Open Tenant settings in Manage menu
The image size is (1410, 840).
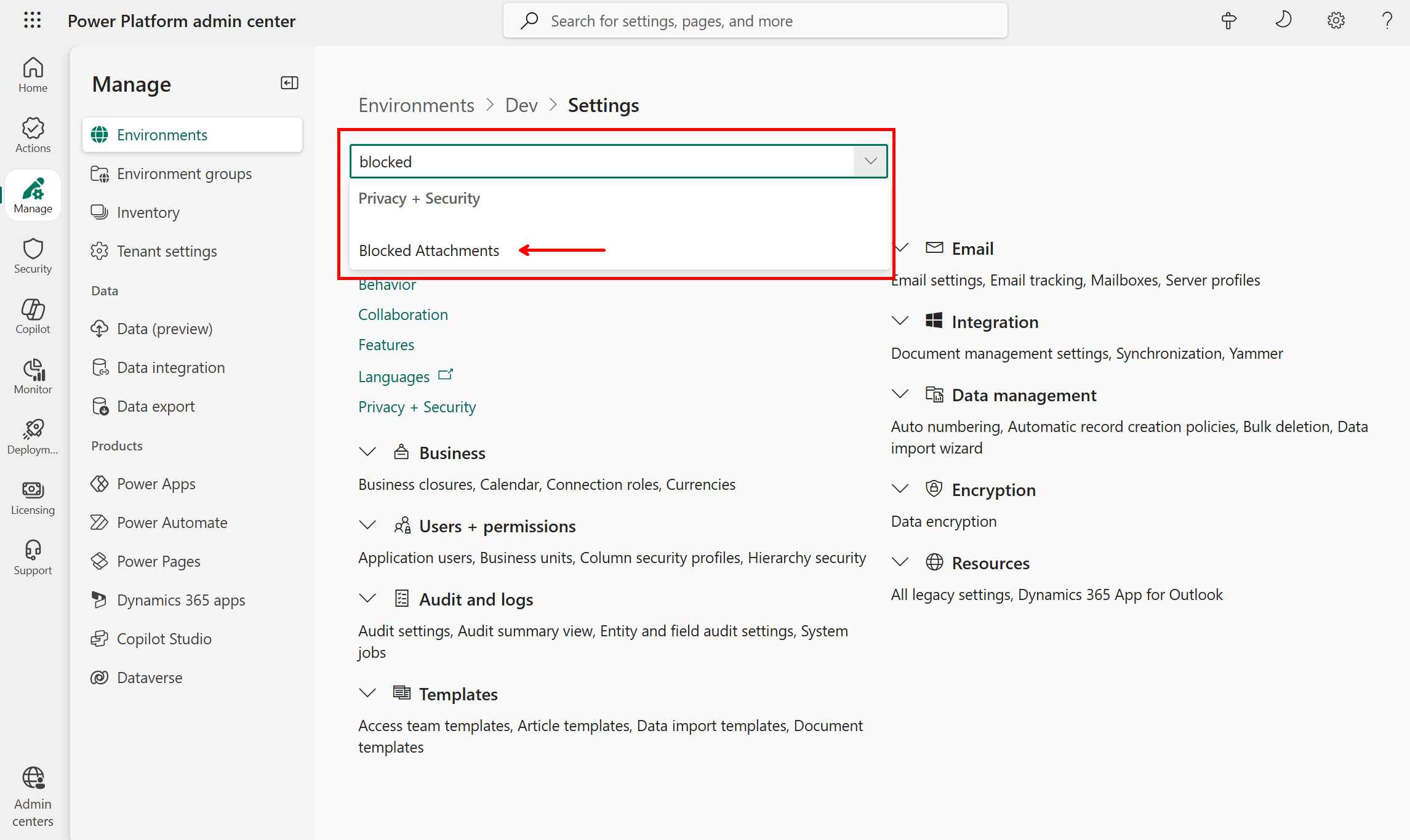167,251
